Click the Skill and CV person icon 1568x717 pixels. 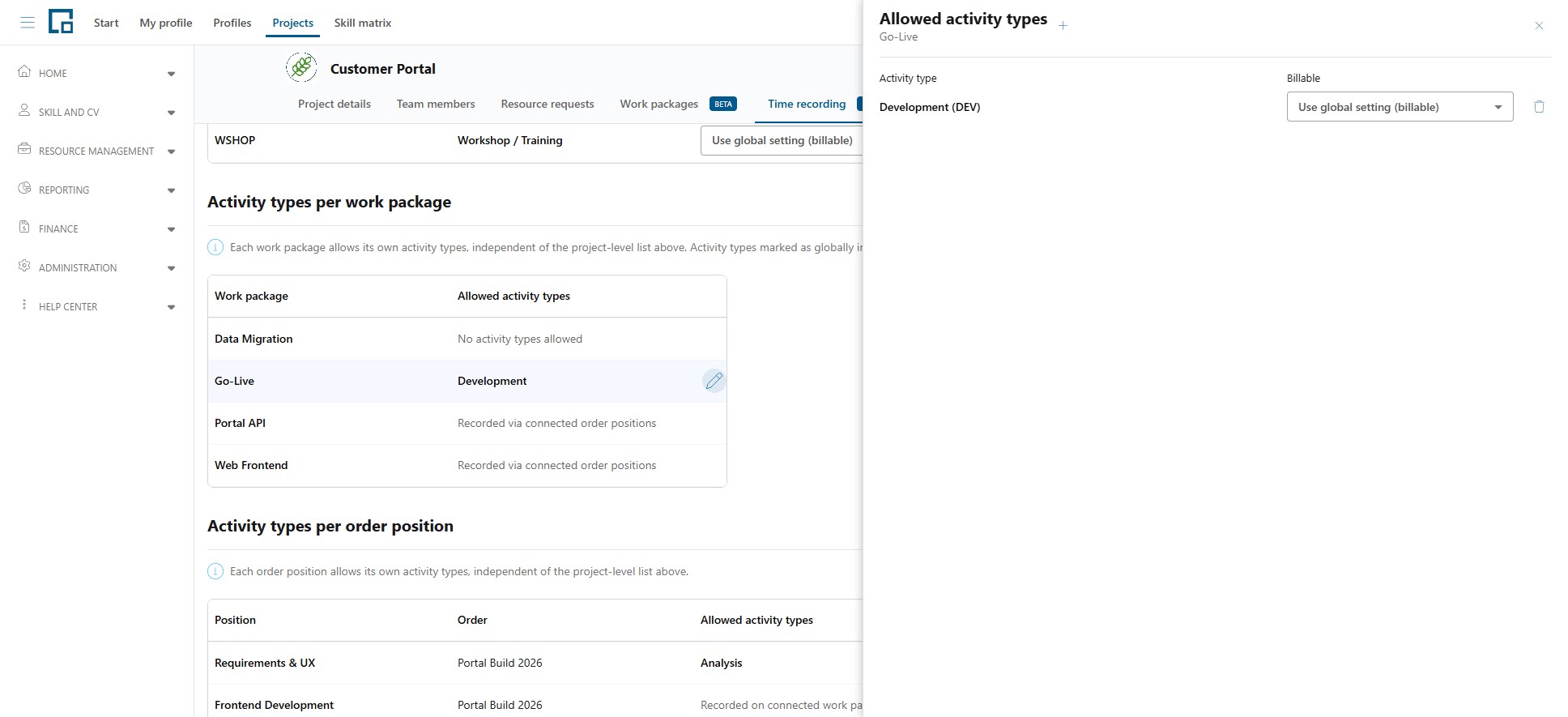(x=24, y=110)
